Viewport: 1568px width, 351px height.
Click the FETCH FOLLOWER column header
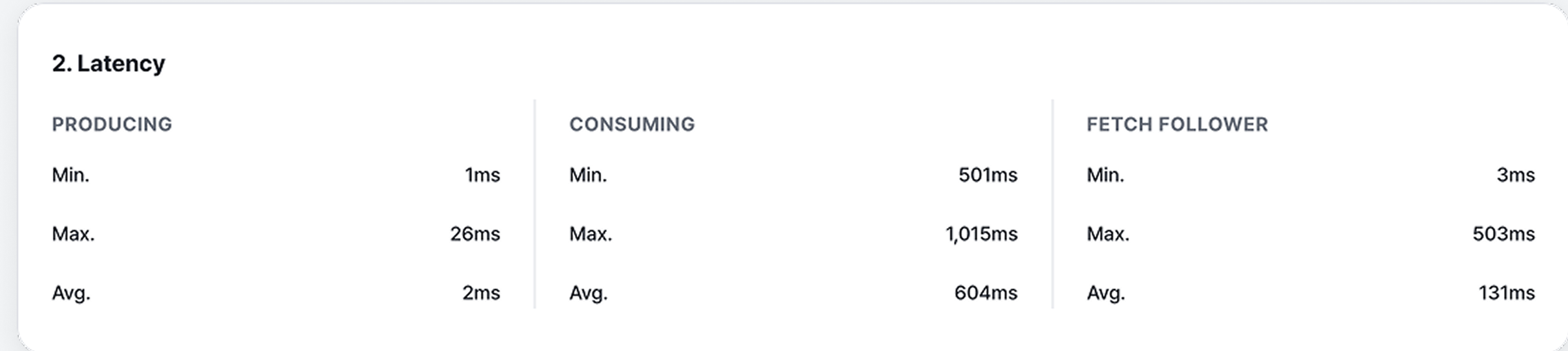coord(1177,124)
